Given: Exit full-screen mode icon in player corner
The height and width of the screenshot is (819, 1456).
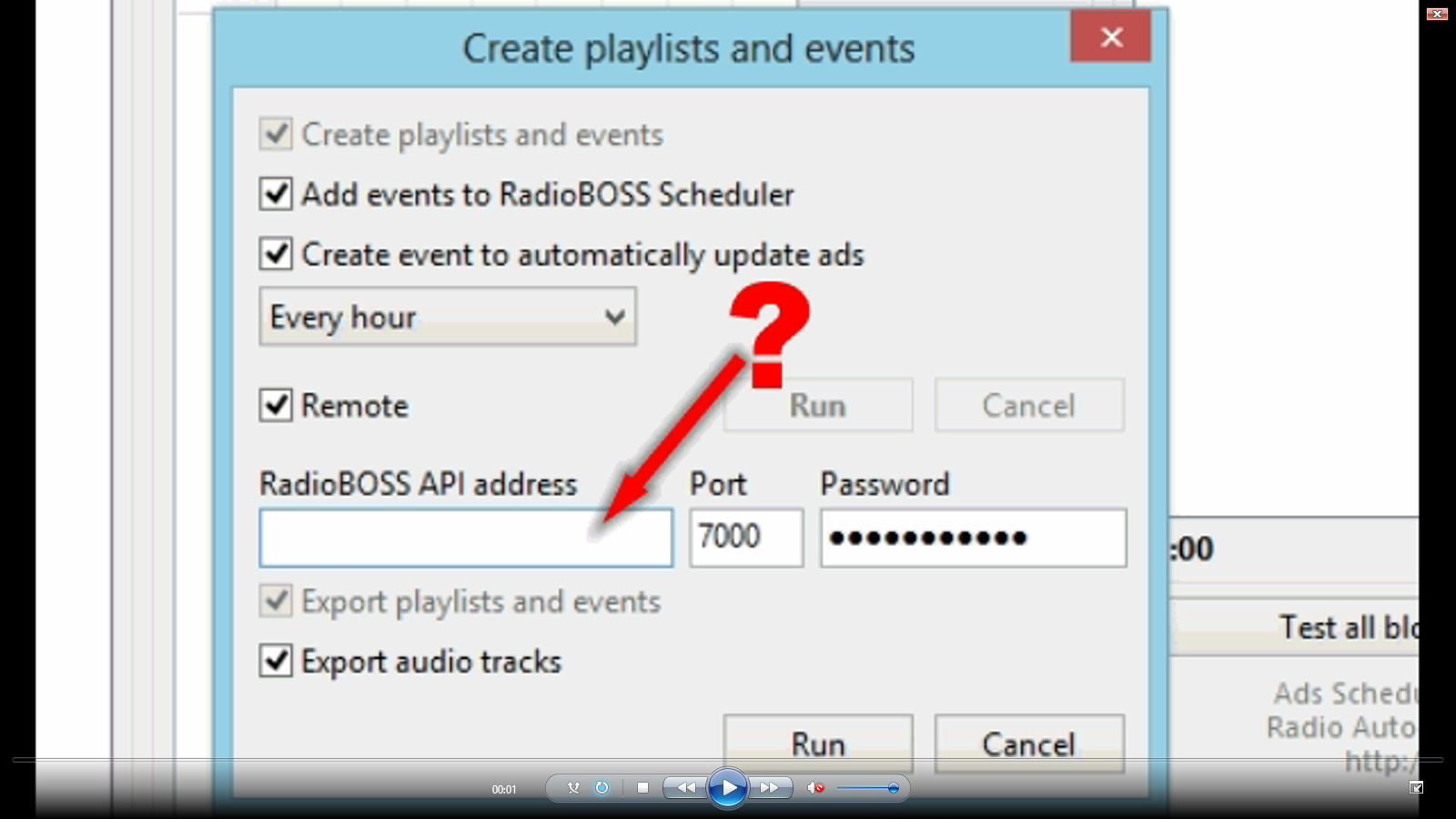Looking at the screenshot, I should (x=1416, y=787).
